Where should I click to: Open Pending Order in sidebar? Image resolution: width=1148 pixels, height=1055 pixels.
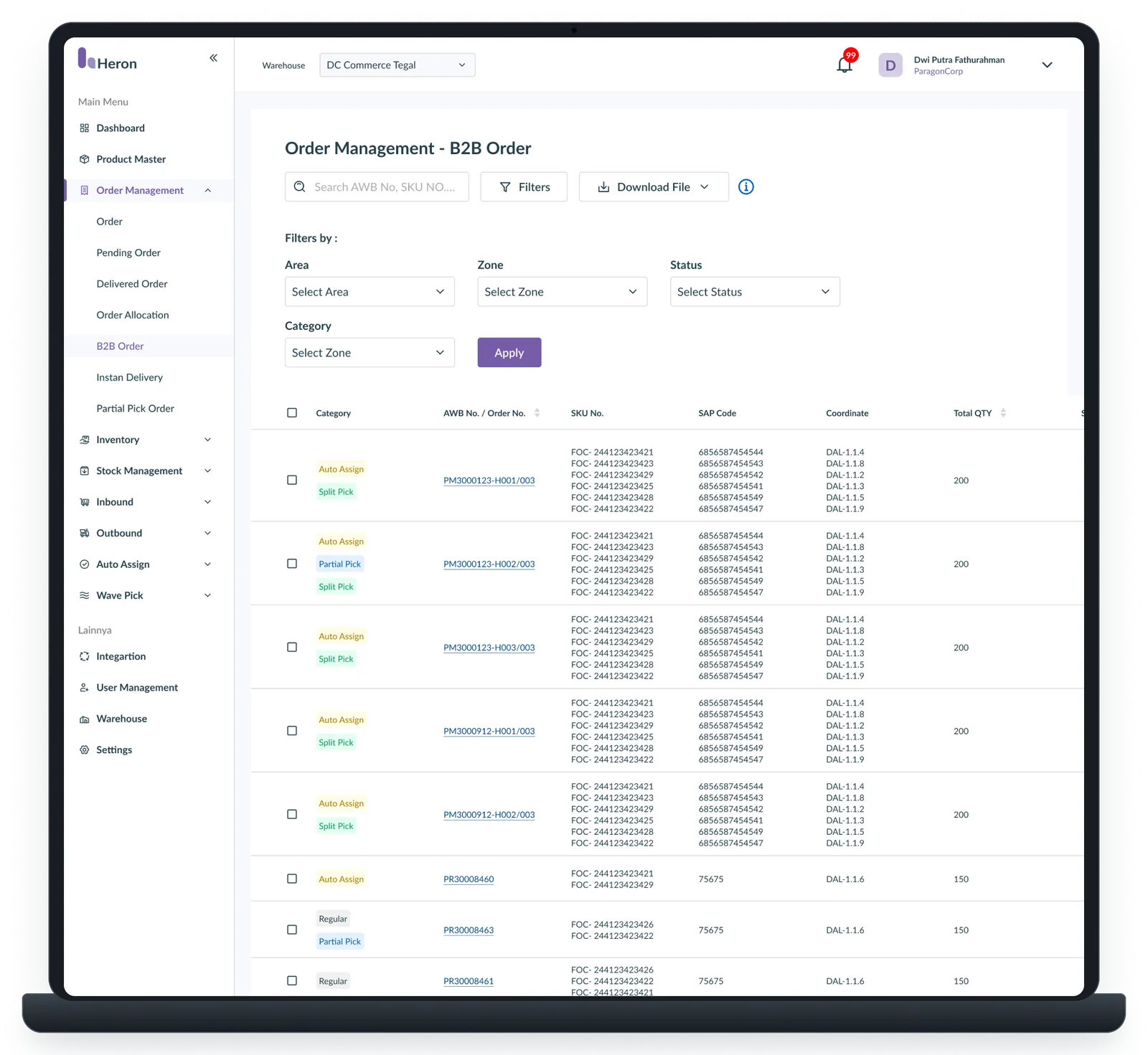coord(128,253)
